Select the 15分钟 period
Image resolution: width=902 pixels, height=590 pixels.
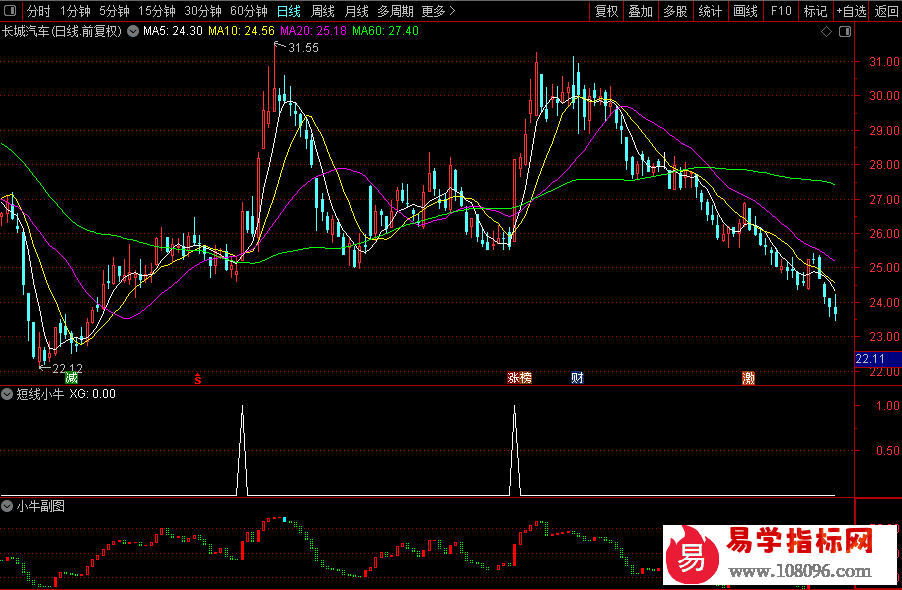click(156, 11)
